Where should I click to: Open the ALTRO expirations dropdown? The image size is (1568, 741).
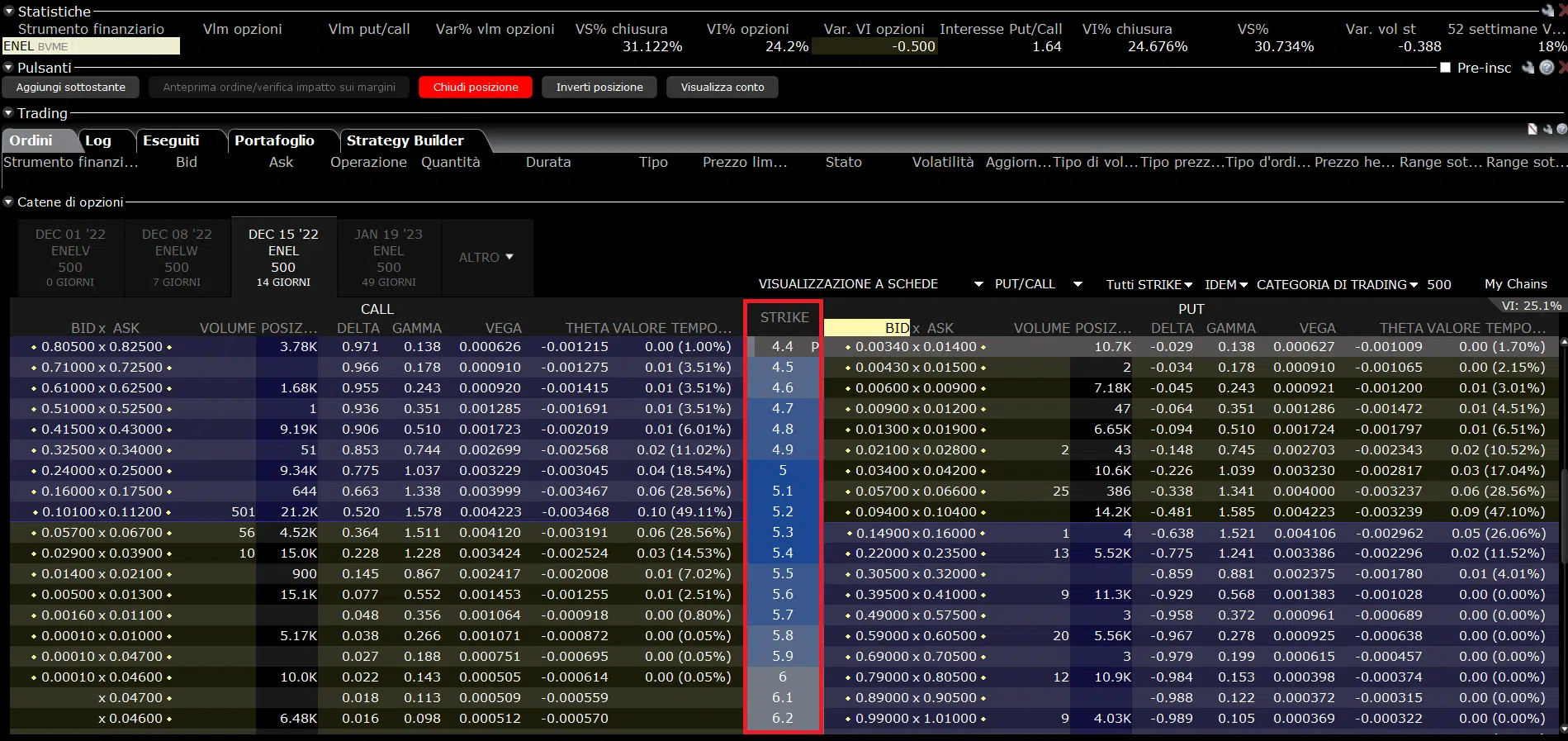[x=486, y=258]
